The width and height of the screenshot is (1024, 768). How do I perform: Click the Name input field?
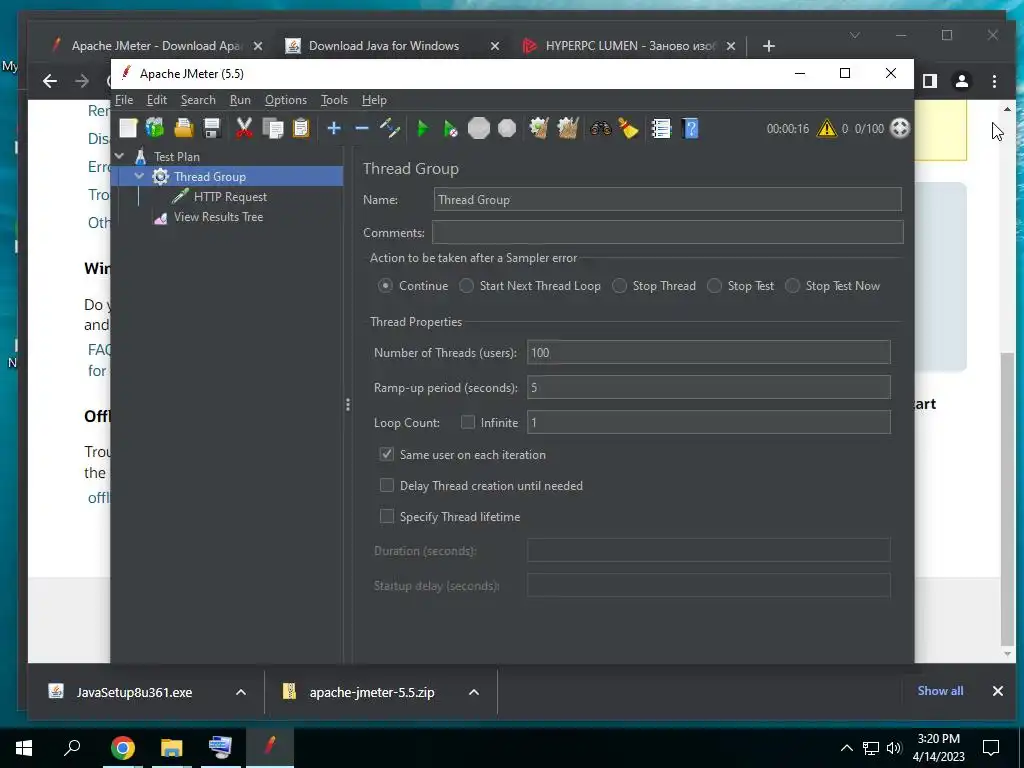coord(667,199)
